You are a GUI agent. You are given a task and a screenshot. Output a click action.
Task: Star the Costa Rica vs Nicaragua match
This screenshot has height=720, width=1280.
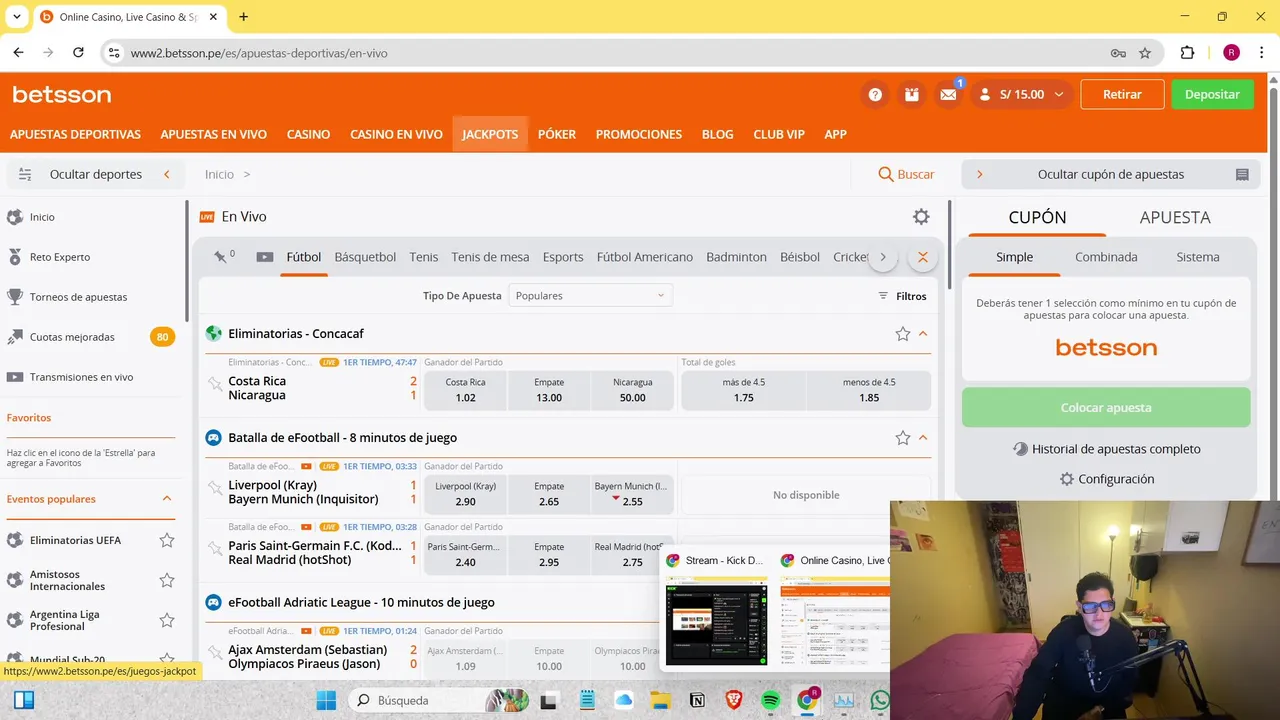pyautogui.click(x=215, y=384)
